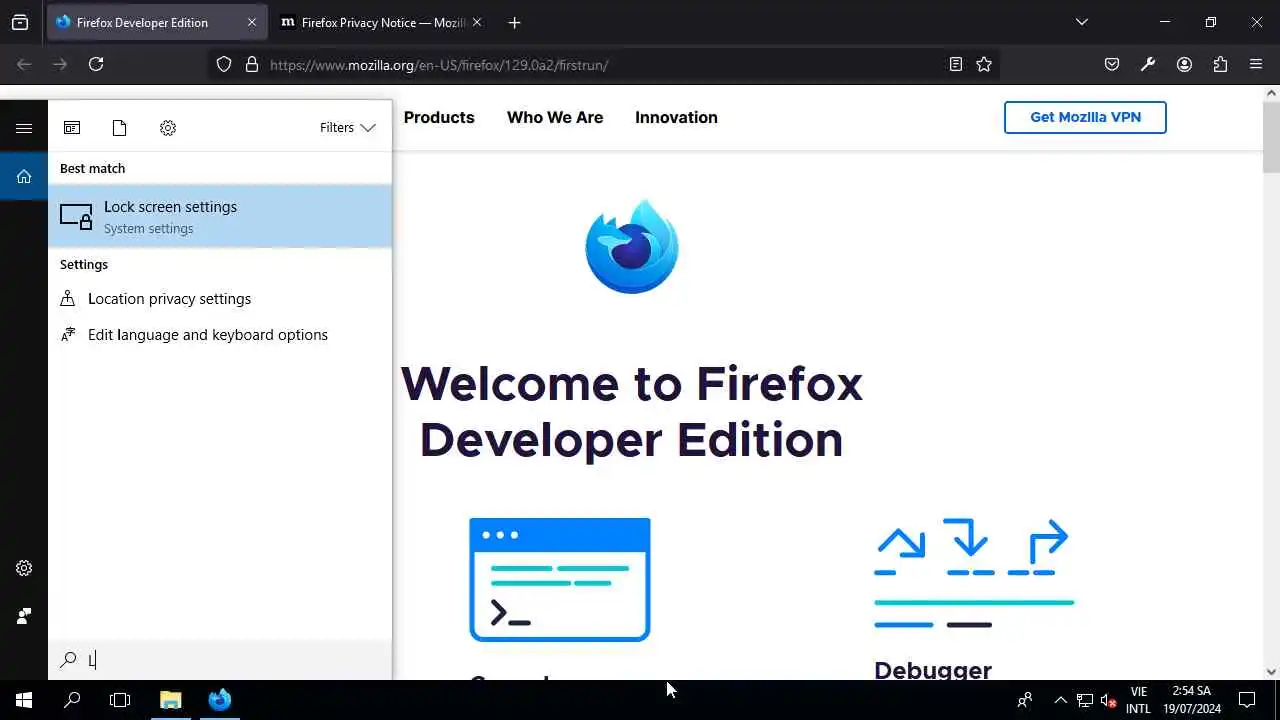The height and width of the screenshot is (720, 1280).
Task: Open File Explorer from the taskbar
Action: click(170, 700)
